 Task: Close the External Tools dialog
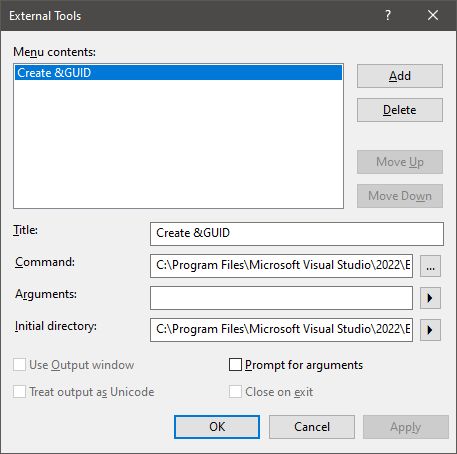coord(433,15)
